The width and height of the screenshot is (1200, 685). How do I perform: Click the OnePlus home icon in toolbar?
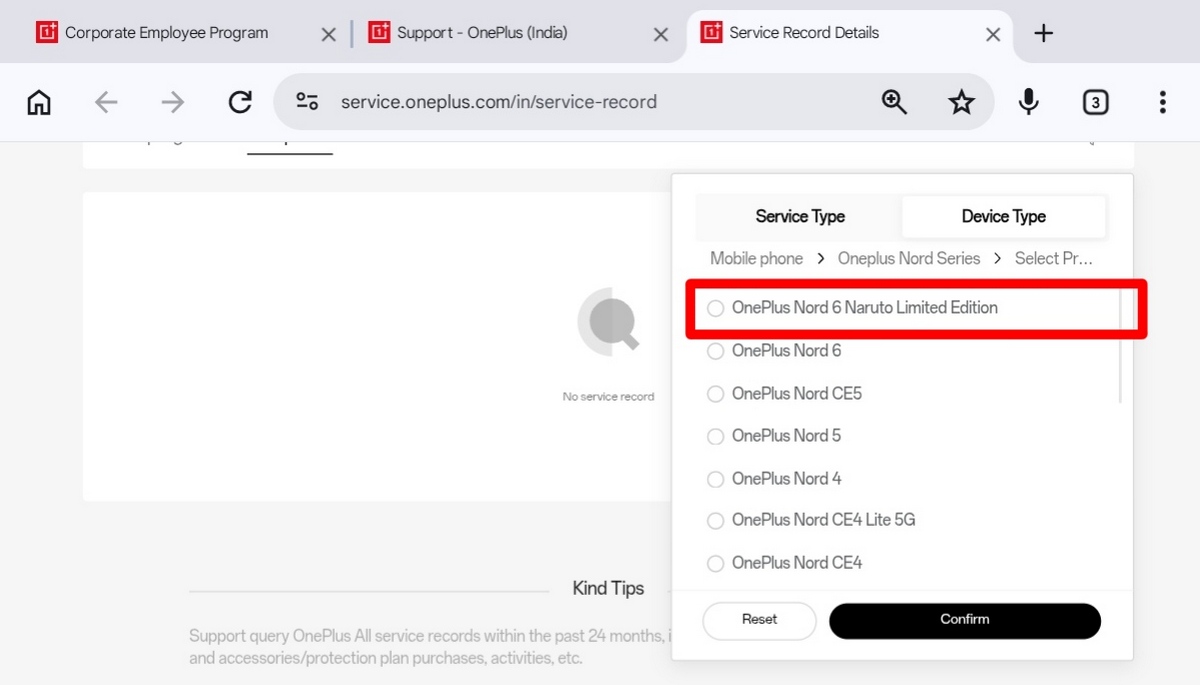point(38,101)
